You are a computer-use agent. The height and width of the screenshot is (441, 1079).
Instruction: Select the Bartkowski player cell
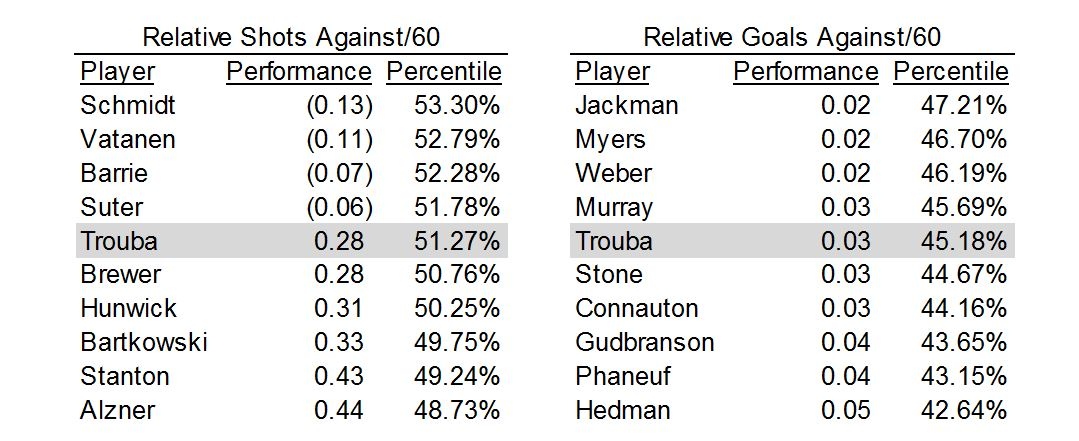pos(144,342)
